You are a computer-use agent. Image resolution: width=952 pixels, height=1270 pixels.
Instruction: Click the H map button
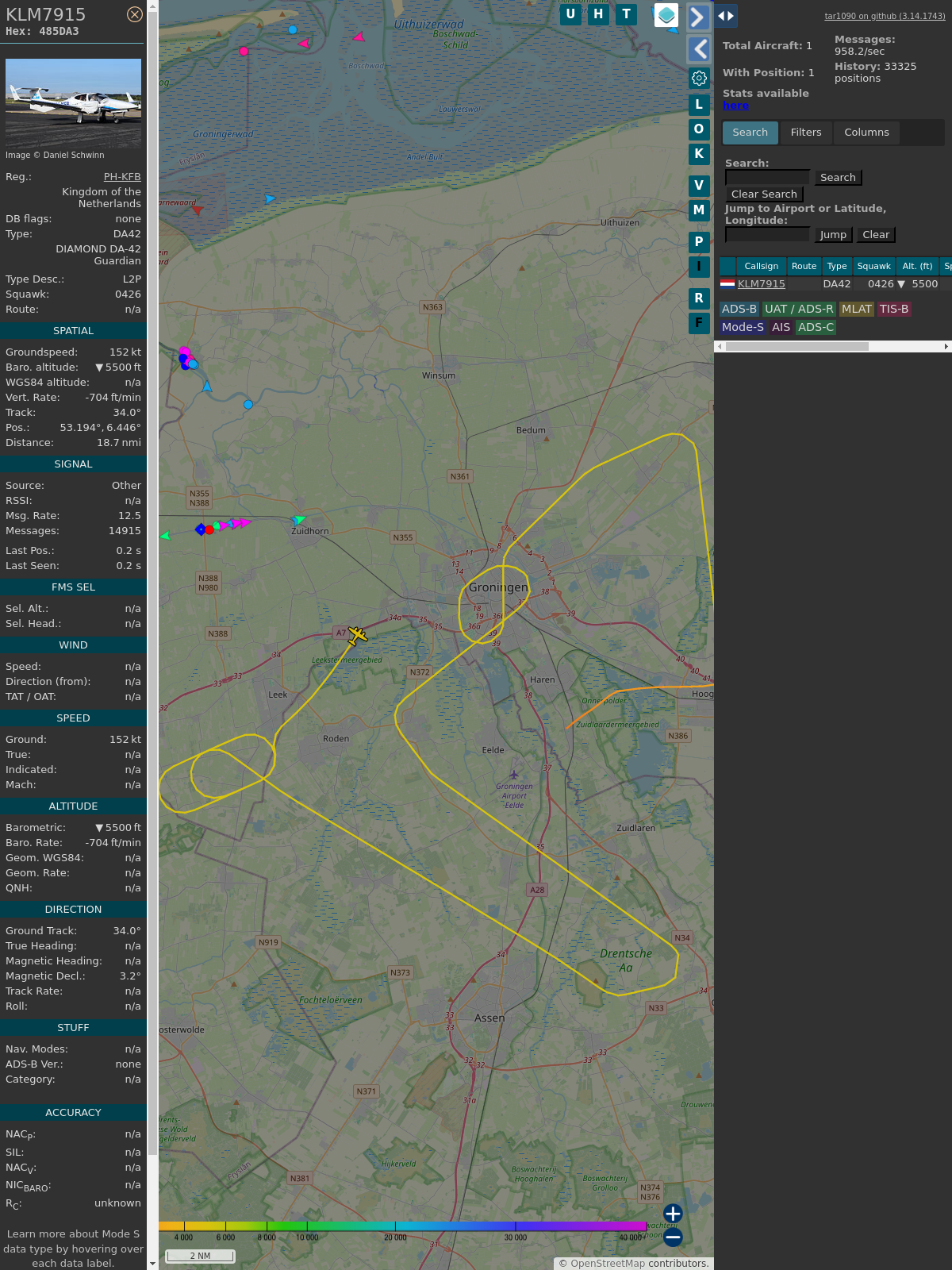click(x=598, y=14)
